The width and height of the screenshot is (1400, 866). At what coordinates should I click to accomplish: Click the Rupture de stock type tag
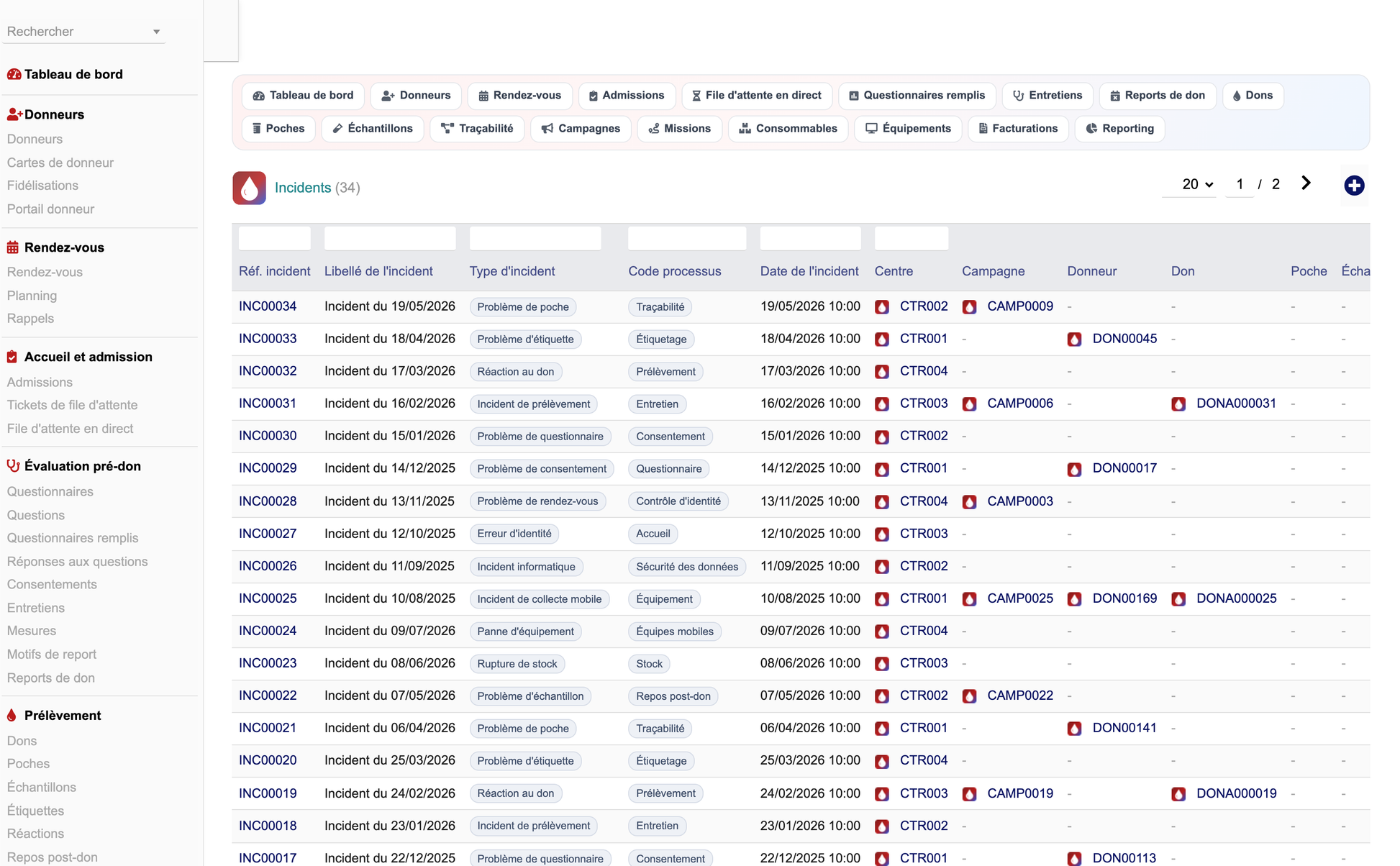[x=517, y=664]
